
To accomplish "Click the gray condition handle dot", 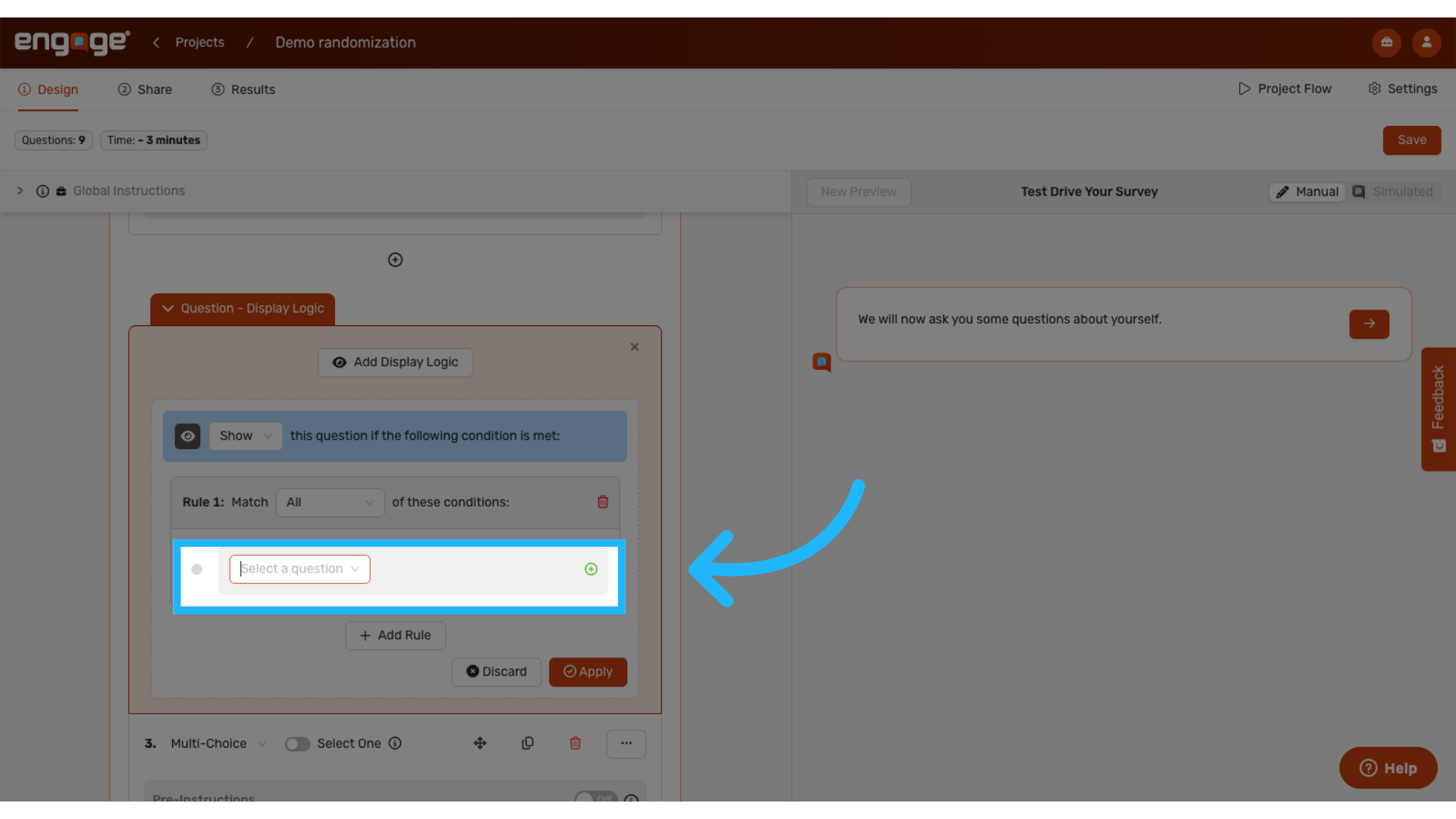I will pos(197,570).
